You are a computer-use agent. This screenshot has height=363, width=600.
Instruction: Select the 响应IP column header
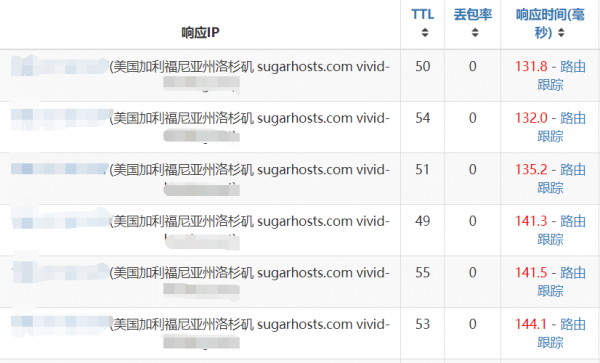click(200, 33)
